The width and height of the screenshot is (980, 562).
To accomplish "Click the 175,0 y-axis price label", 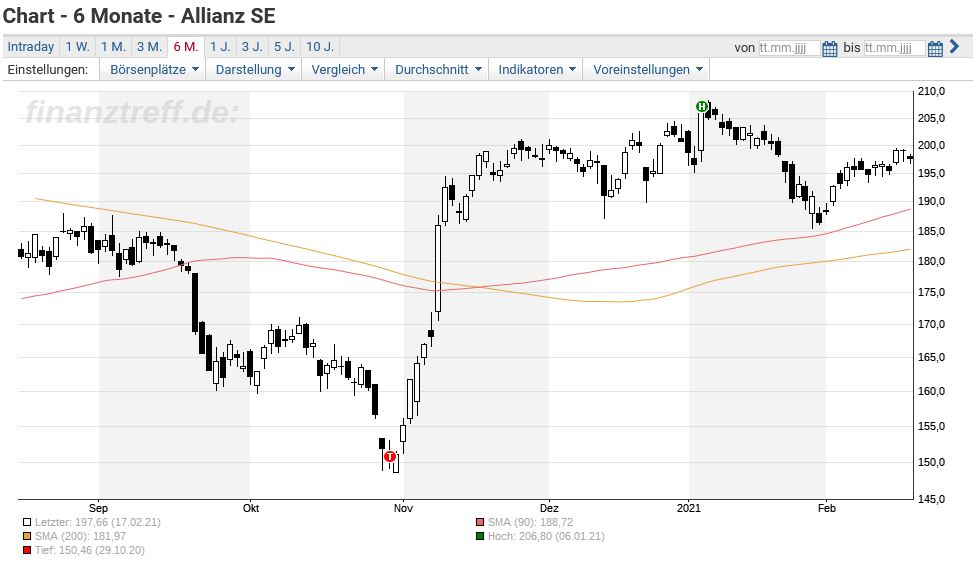I will (x=931, y=293).
